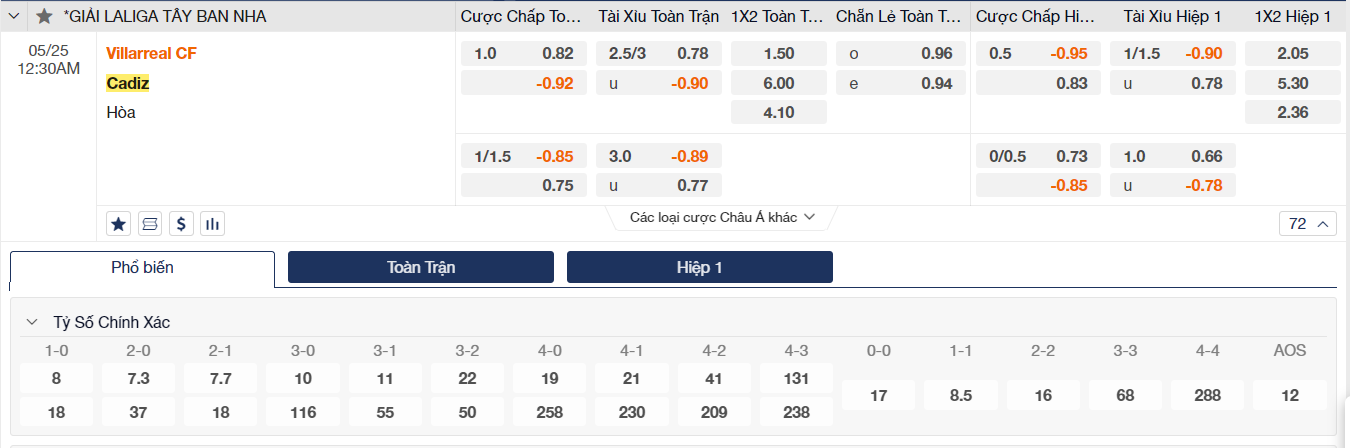Expand other Asian bet types dropdown
This screenshot has width=1350, height=448.
[722, 217]
